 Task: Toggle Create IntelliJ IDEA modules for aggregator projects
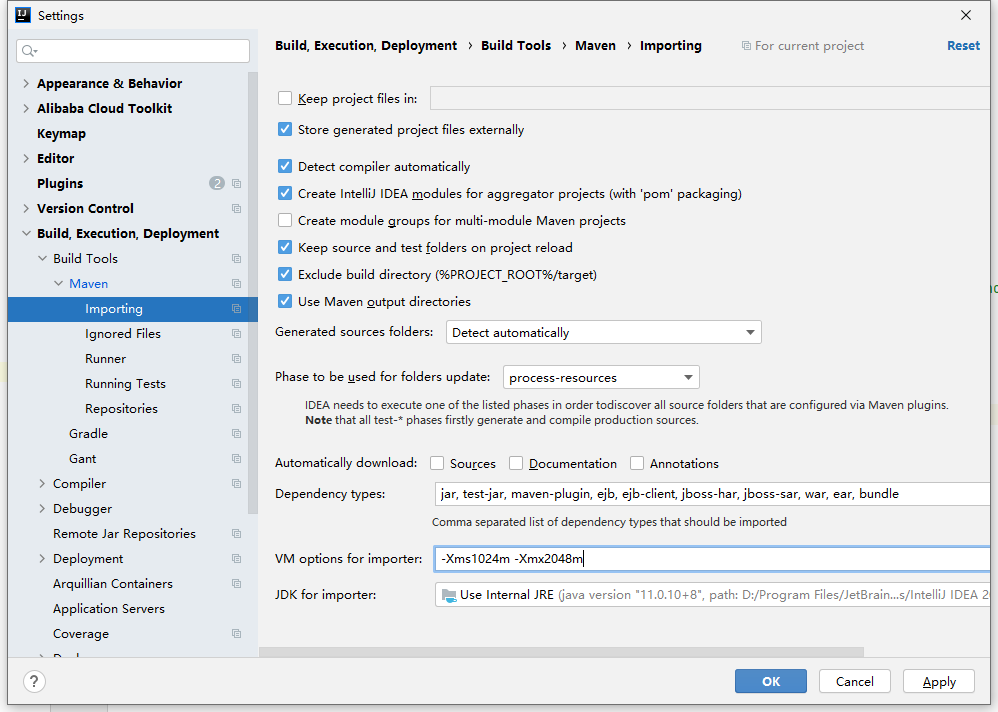click(285, 193)
